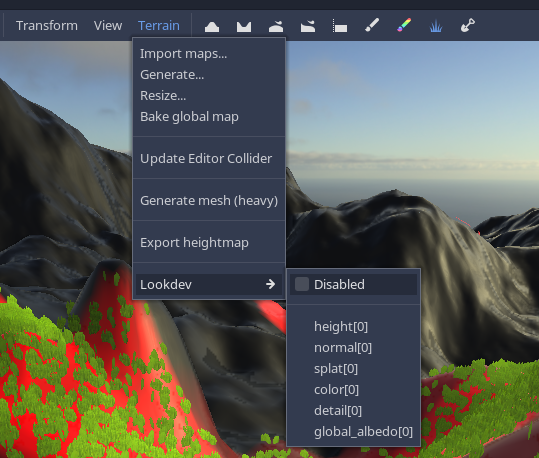Screen dimensions: 539x458
Task: Choose Import maps... from Terrain menu
Action: (209, 54)
